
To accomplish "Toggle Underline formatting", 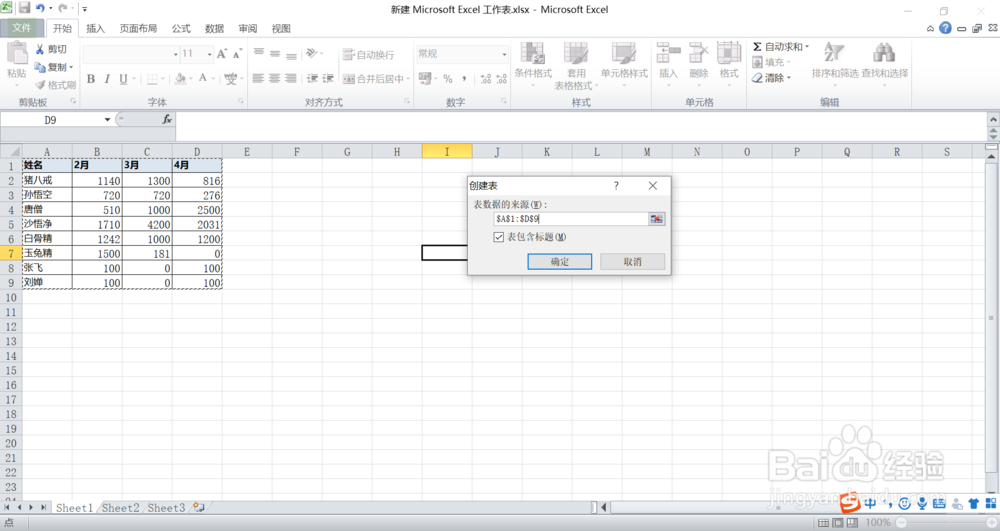I will [123, 78].
